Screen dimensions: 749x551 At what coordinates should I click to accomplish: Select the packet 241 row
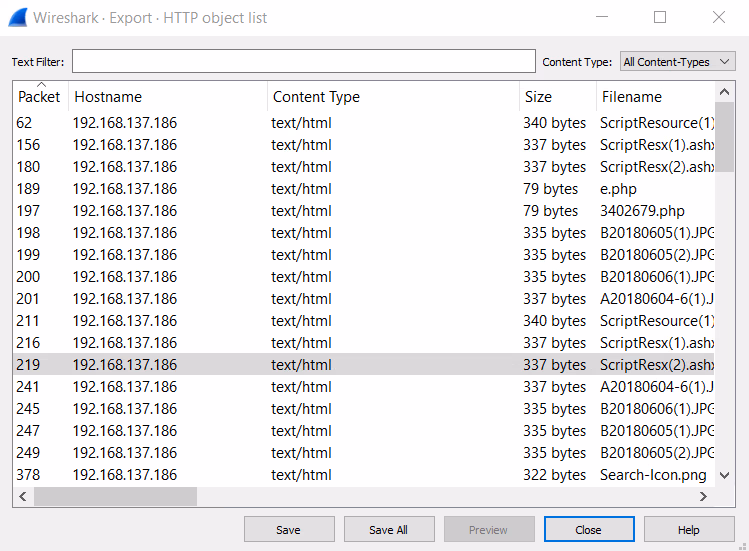tap(364, 387)
